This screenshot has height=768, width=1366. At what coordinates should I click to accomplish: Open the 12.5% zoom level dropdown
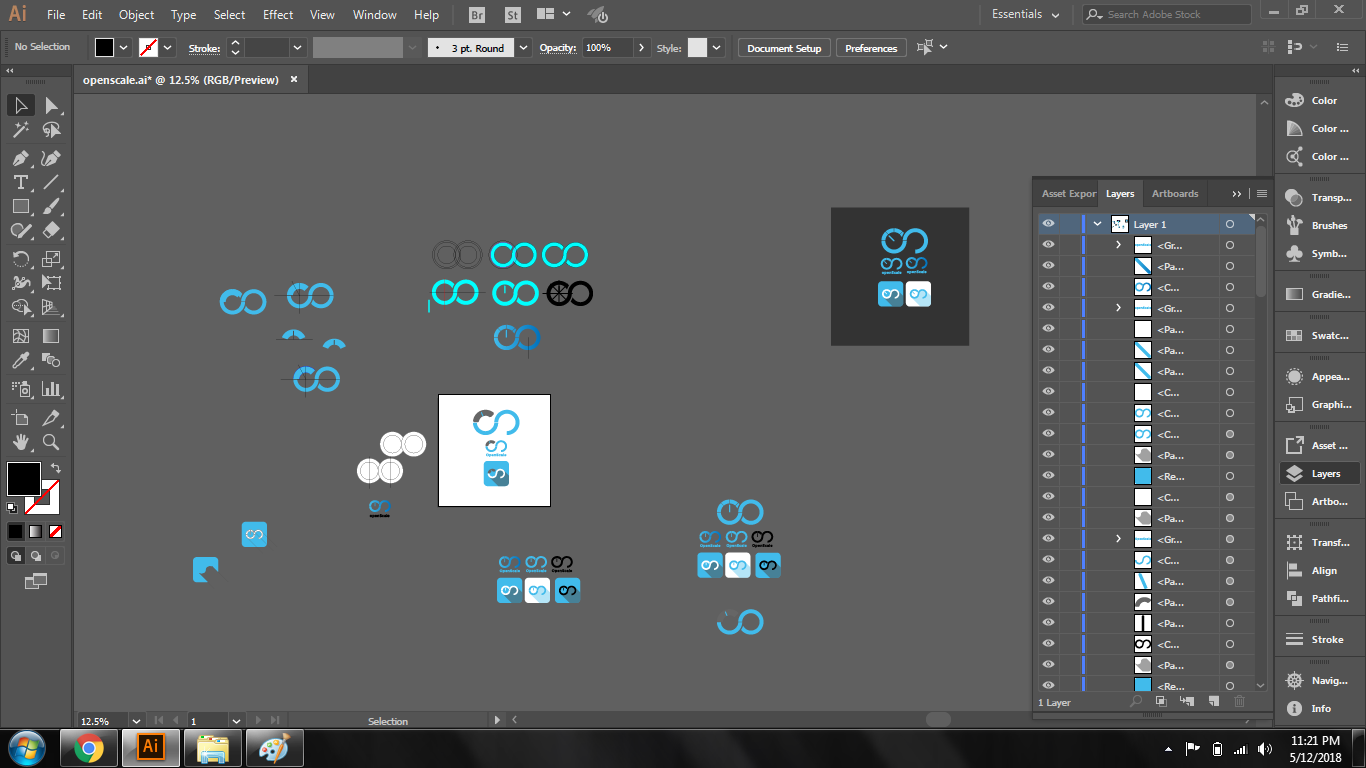click(x=136, y=720)
